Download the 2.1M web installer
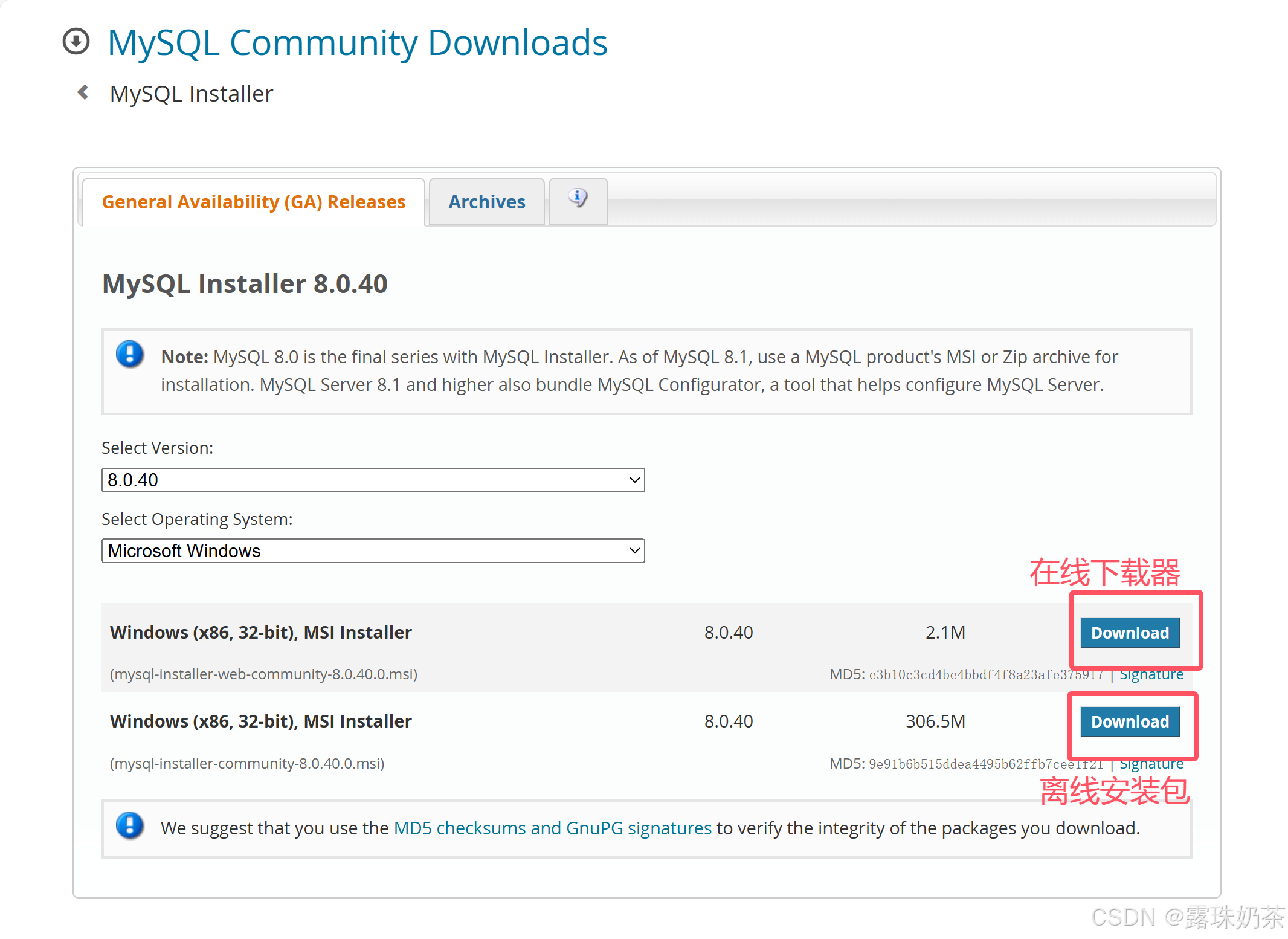Screen dimensions: 1288x939 coord(1129,633)
